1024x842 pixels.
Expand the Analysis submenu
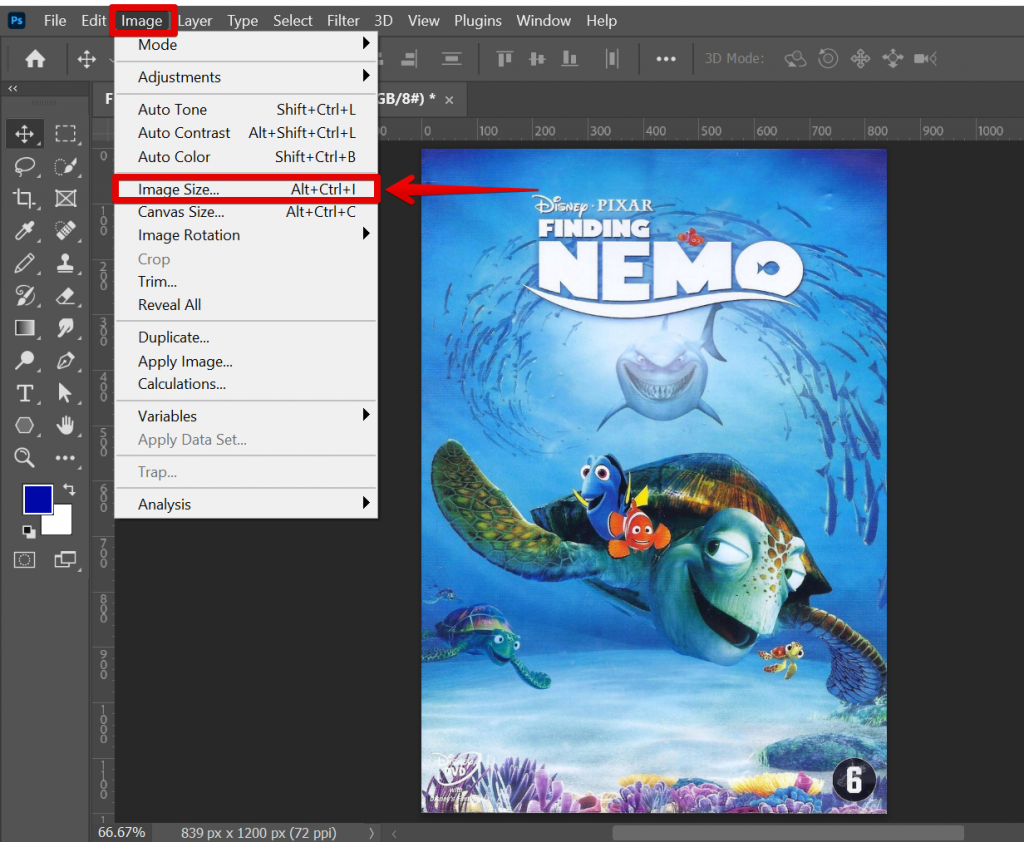point(166,504)
